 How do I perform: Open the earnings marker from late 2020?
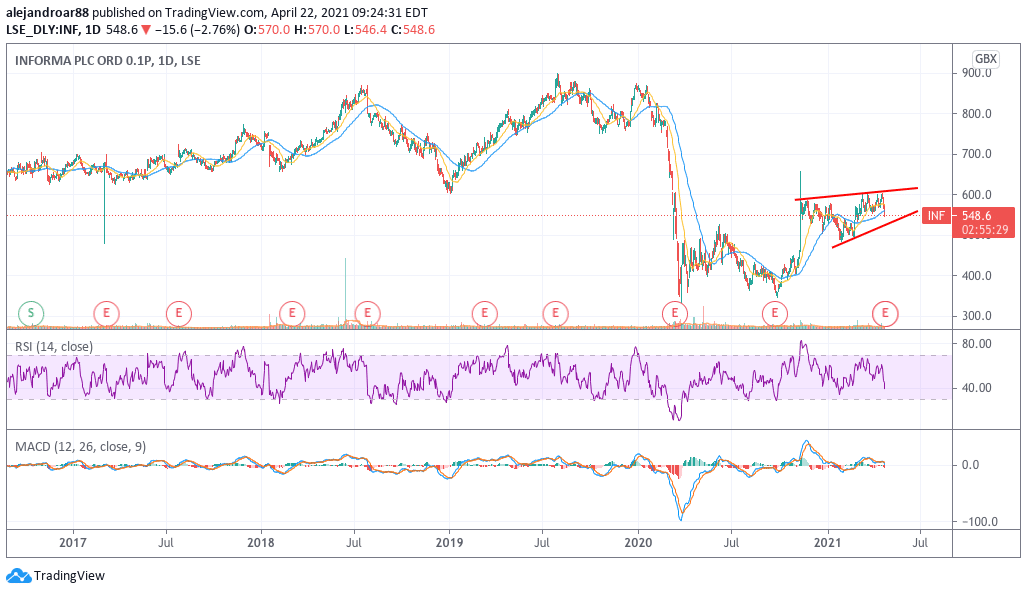pyautogui.click(x=775, y=314)
